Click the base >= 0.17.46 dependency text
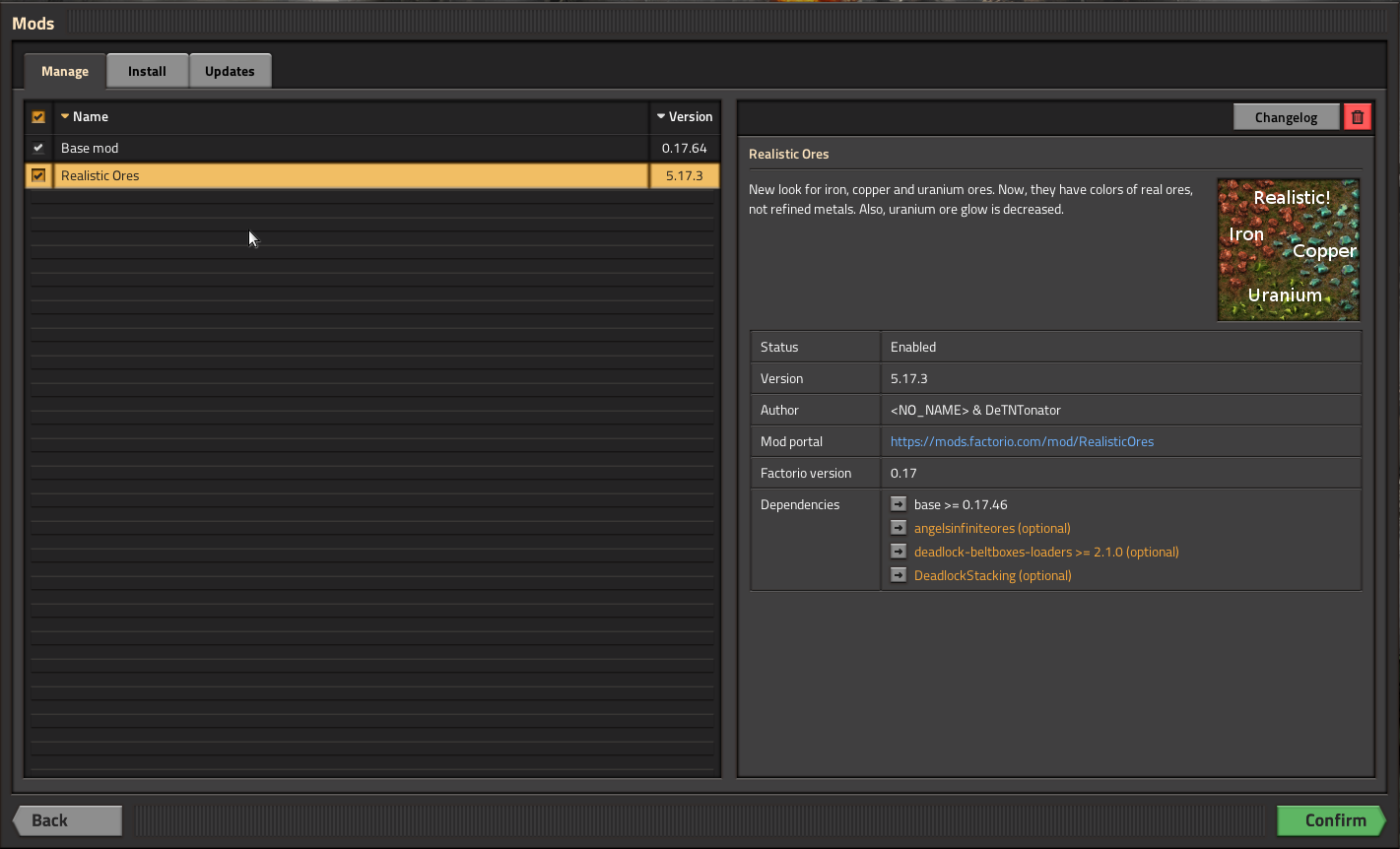This screenshot has width=1400, height=849. tap(961, 504)
